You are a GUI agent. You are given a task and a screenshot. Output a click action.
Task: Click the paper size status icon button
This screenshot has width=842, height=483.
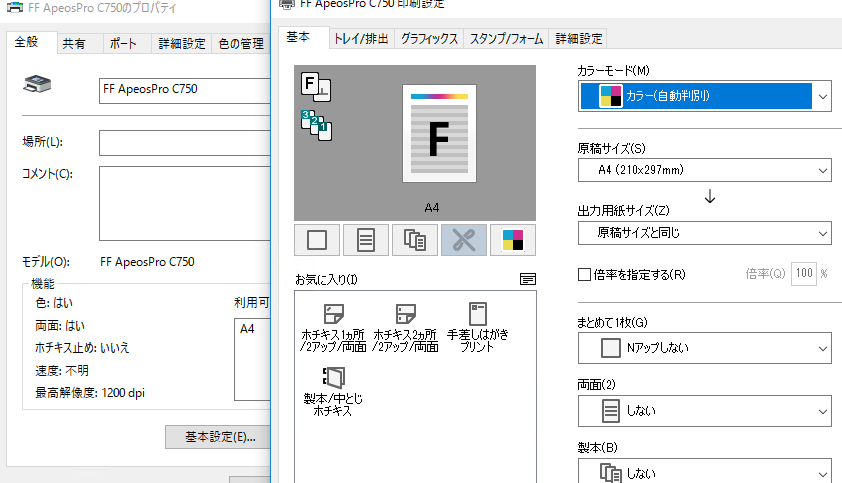pos(317,240)
